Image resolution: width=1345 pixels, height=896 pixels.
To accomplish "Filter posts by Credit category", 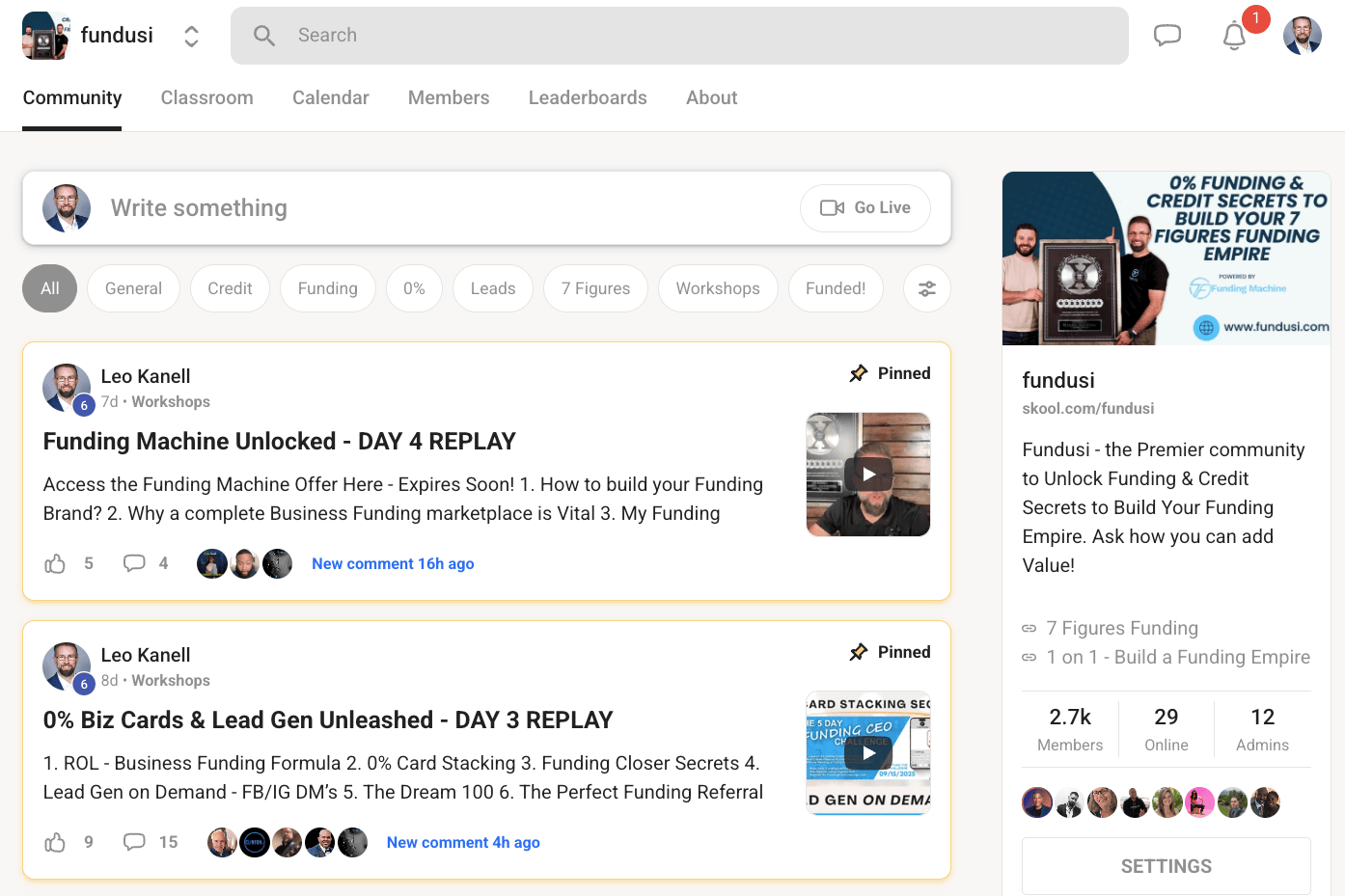I will (x=230, y=288).
